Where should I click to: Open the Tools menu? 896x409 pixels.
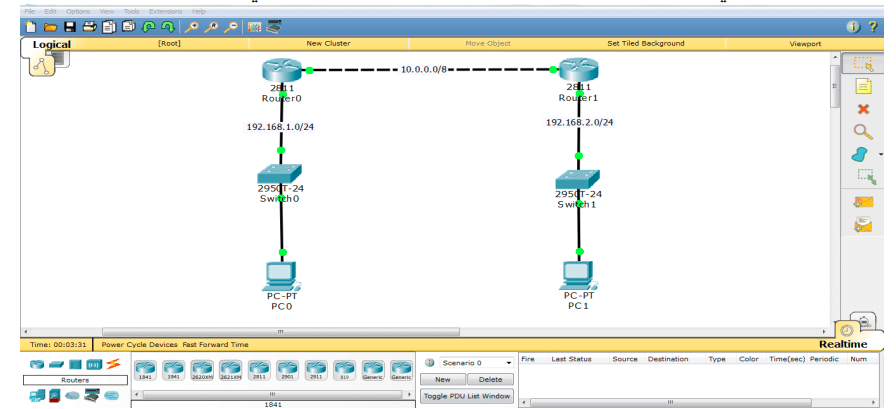[131, 11]
